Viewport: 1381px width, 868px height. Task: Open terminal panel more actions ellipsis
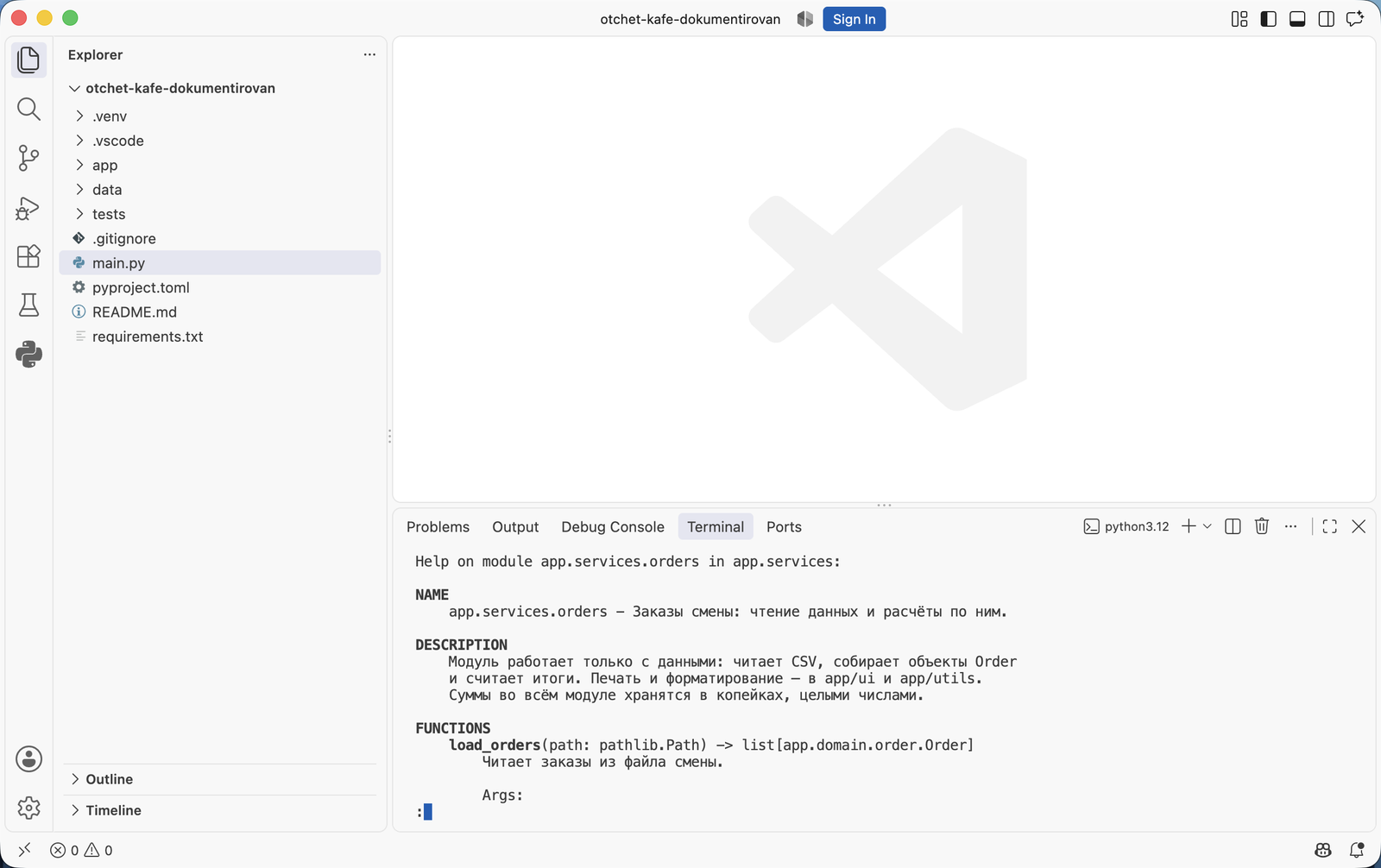[x=1290, y=526]
